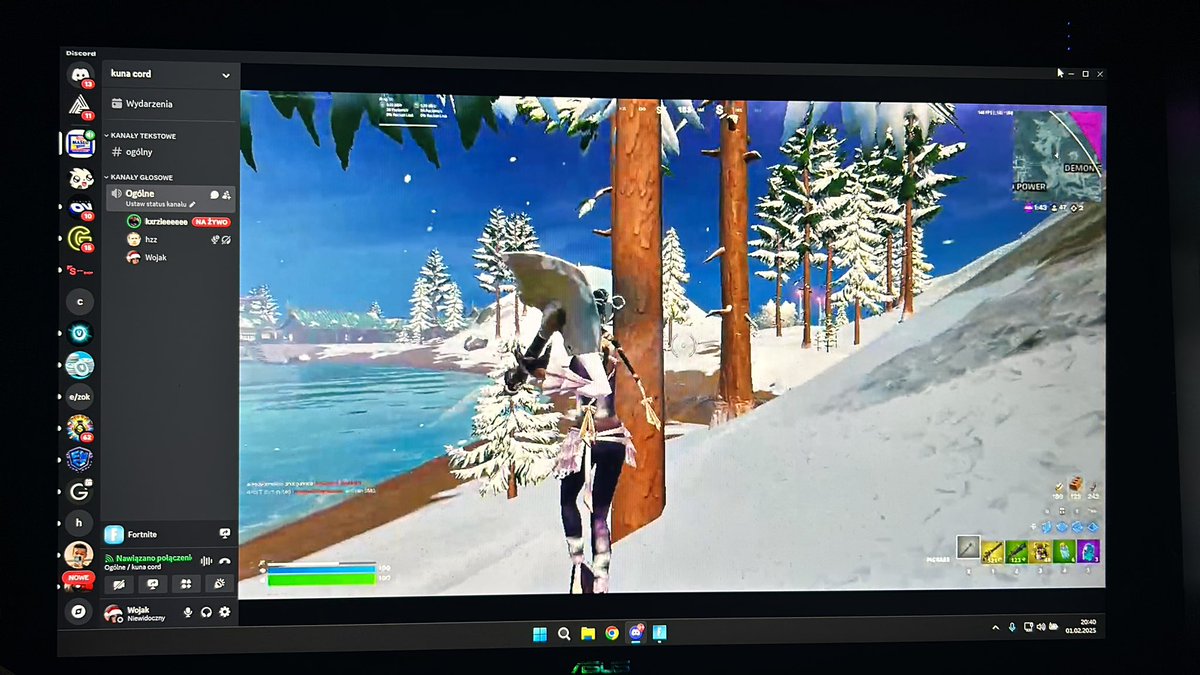Open the blue shield crest server icon
This screenshot has height=675, width=1200.
click(x=80, y=460)
